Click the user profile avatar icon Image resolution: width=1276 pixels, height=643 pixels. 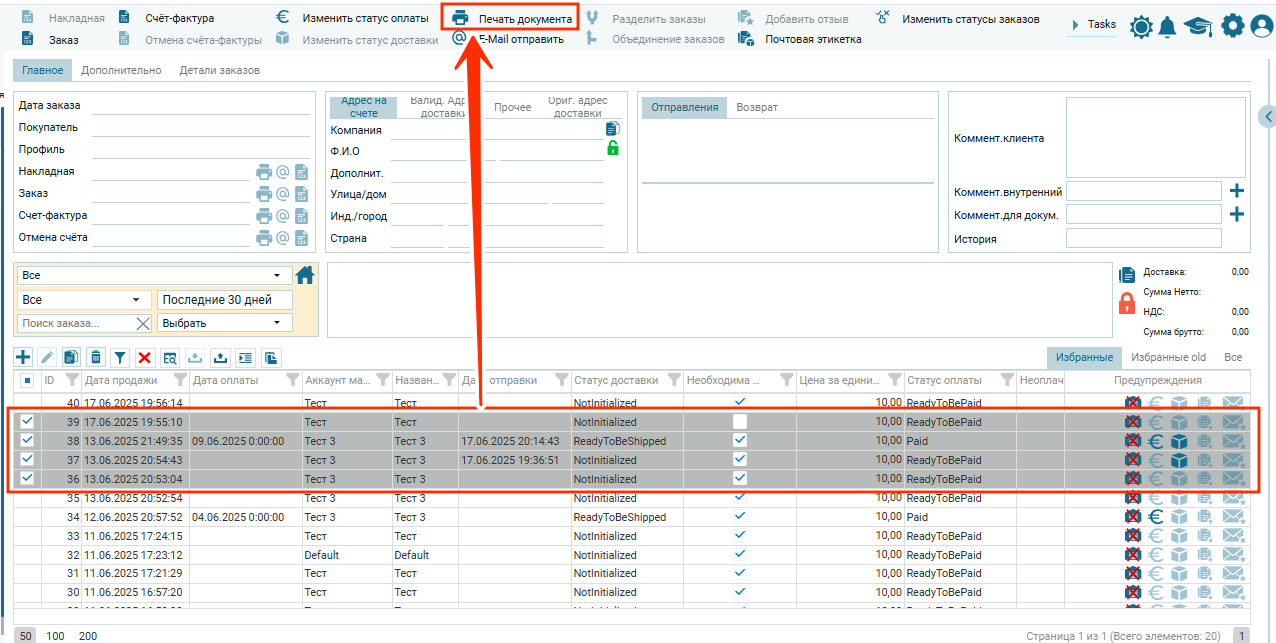1261,27
